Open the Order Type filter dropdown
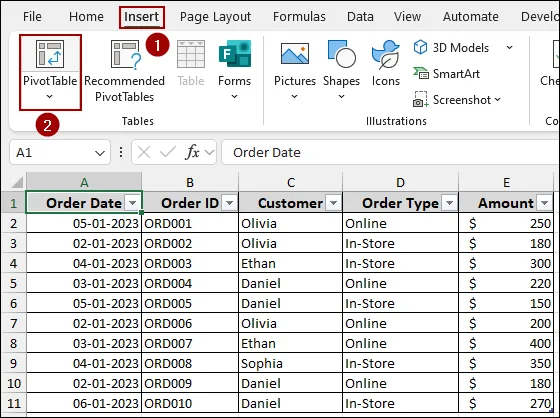The image size is (560, 418). (450, 203)
